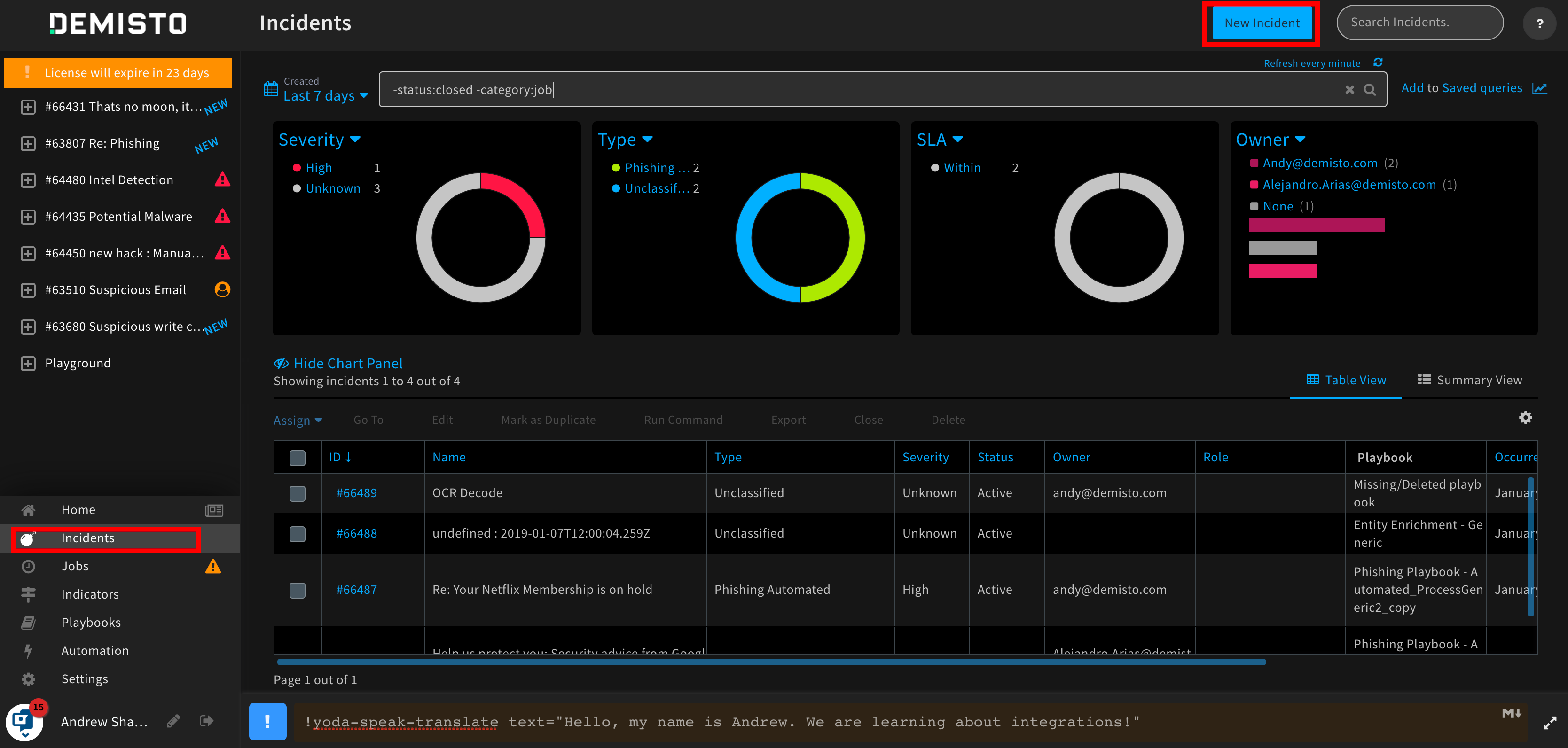Click the Jobs clock icon
This screenshot has height=748, width=1568.
click(x=28, y=566)
